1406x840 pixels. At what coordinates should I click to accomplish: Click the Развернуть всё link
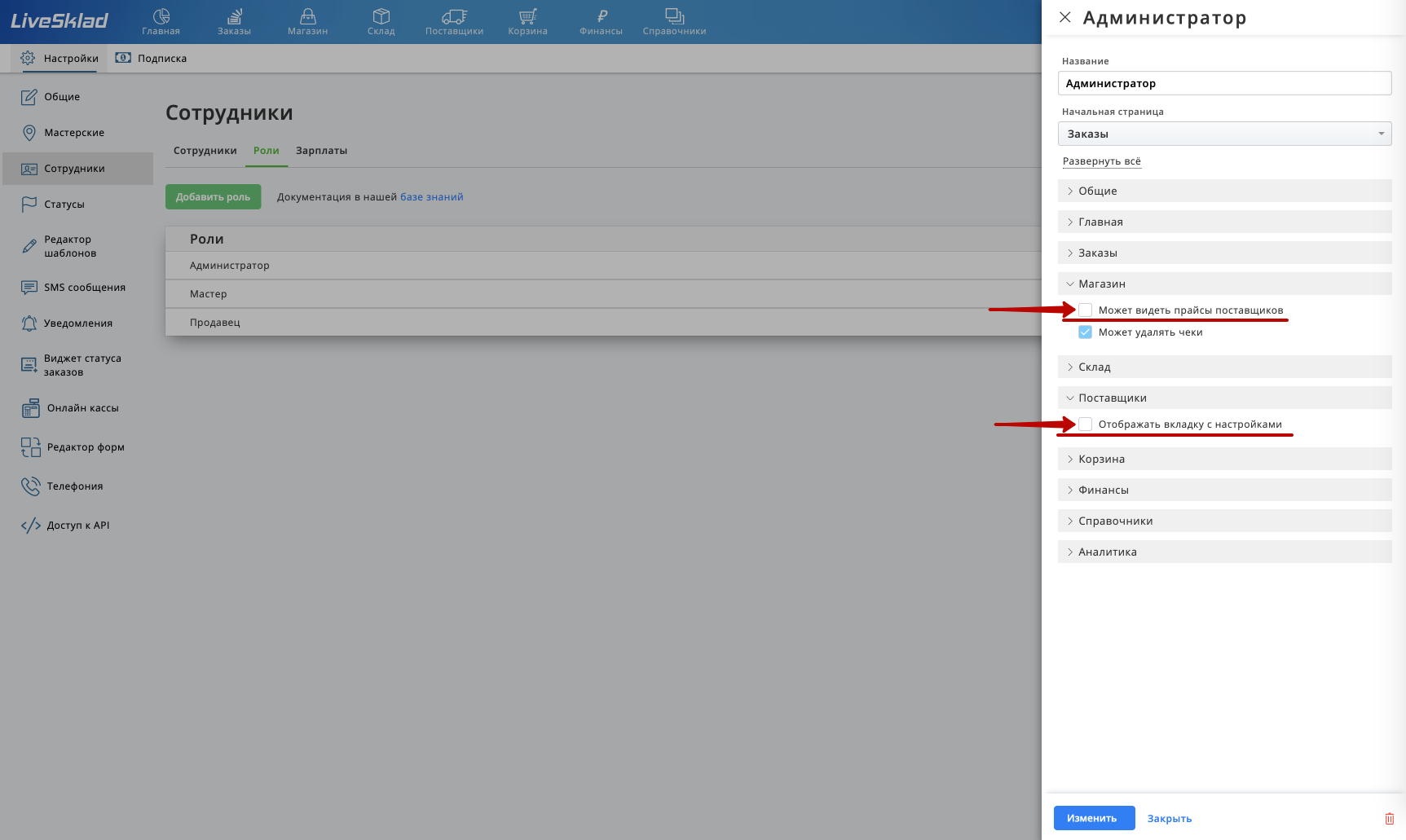click(1102, 161)
